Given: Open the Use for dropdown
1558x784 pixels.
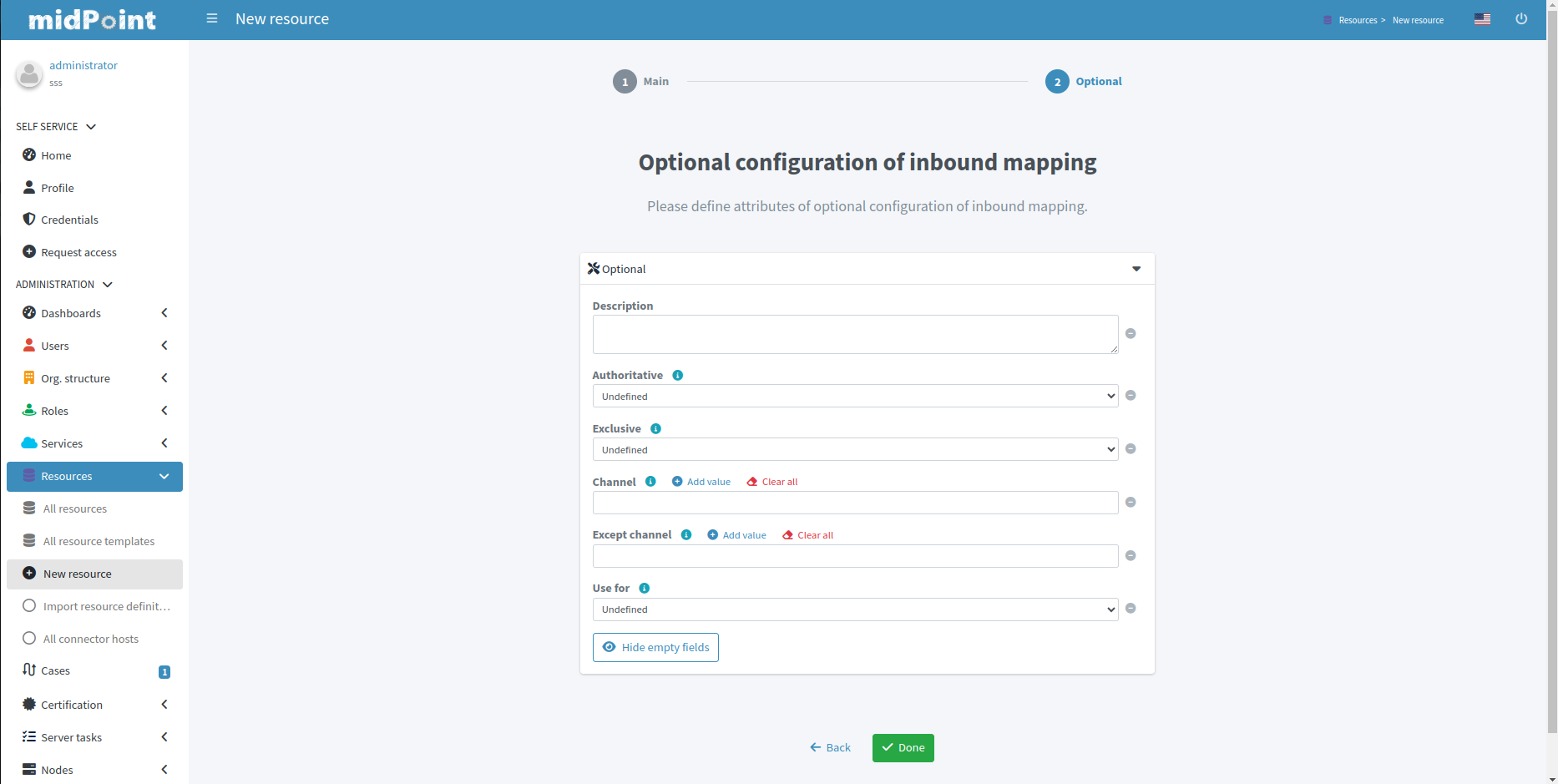Looking at the screenshot, I should (855, 609).
